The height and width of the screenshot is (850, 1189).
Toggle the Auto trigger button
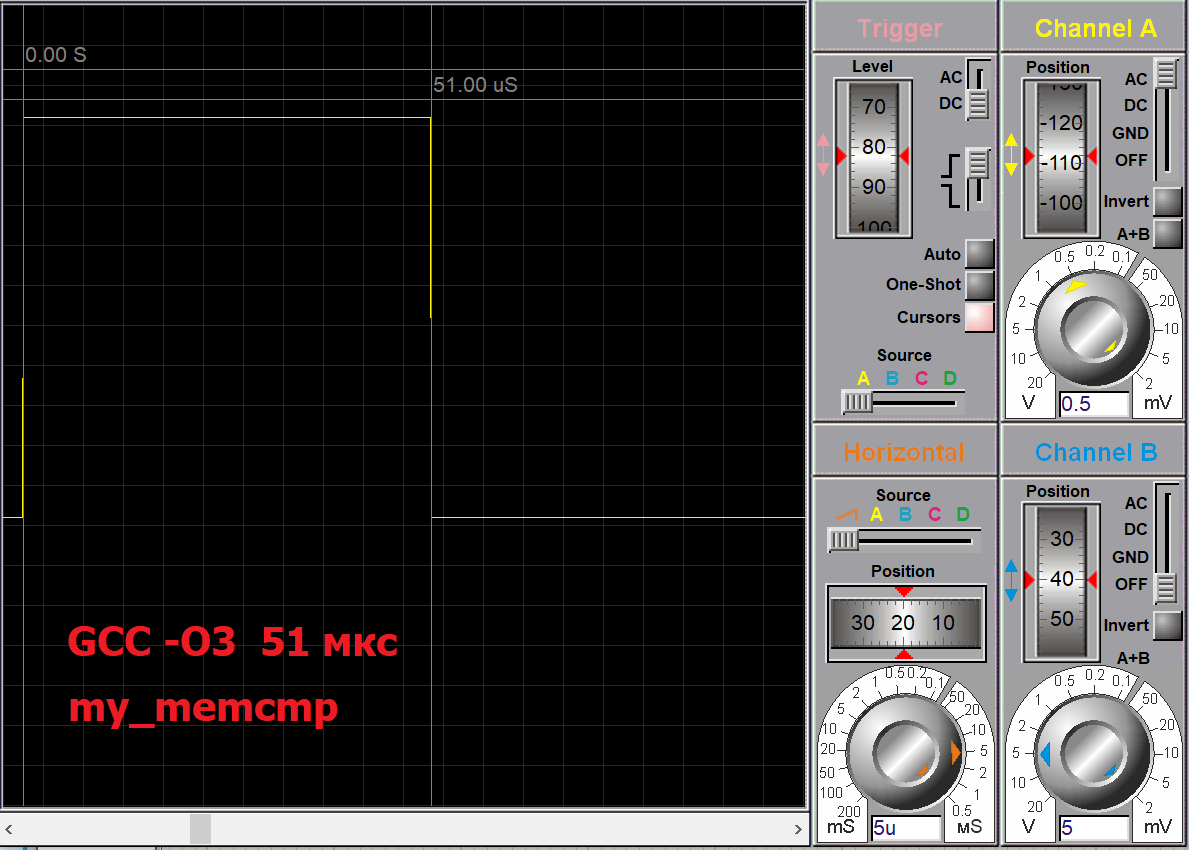tap(979, 254)
